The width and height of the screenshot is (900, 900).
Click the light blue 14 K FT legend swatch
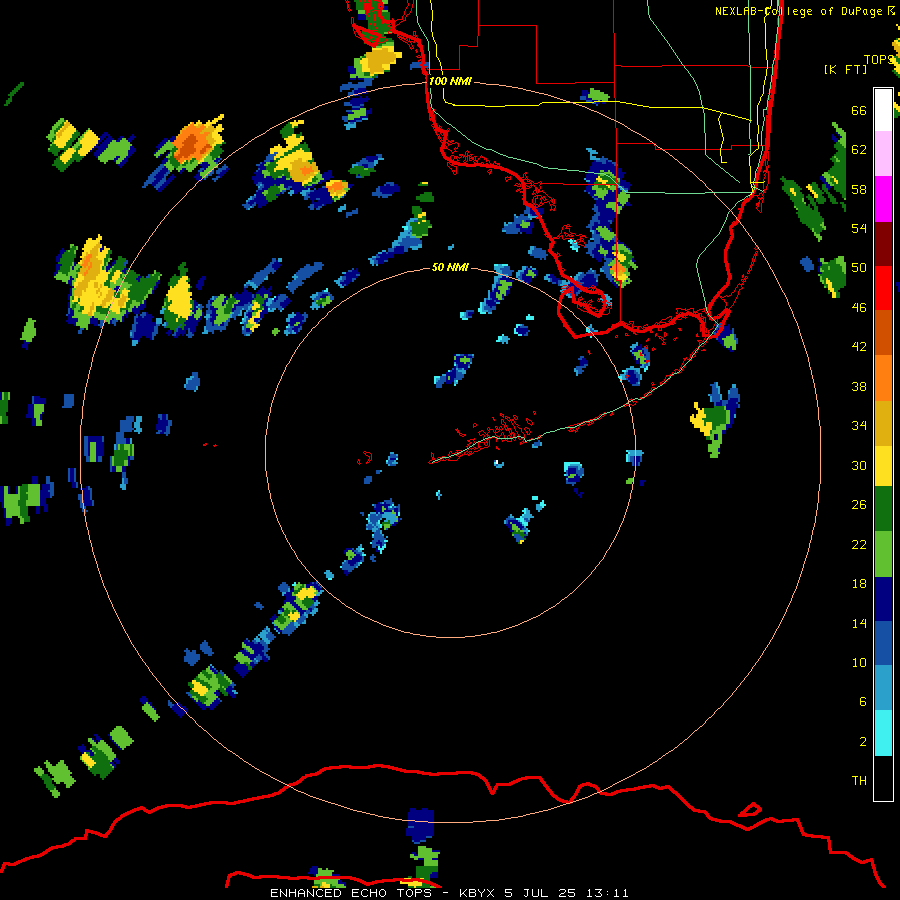883,688
